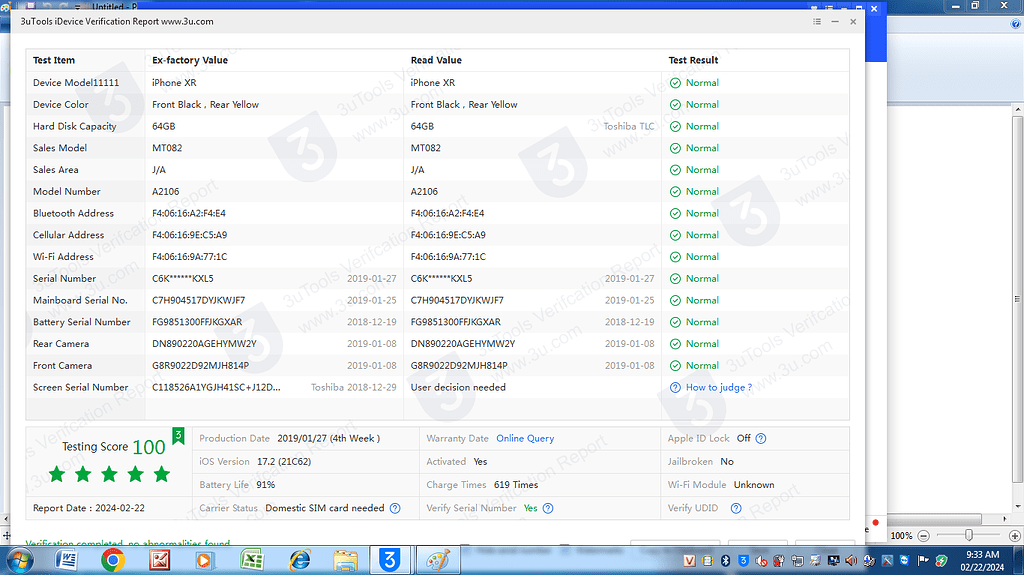Click the Paint scroll up arrow
Image resolution: width=1024 pixels, height=575 pixels.
coord(1017,109)
